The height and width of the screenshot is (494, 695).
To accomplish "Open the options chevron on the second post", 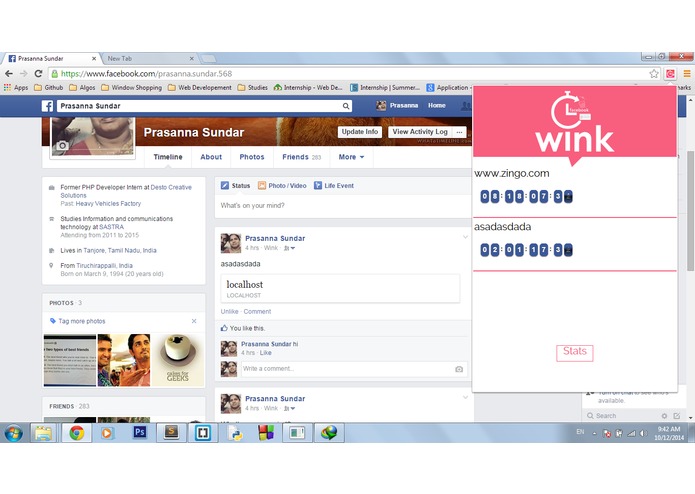I will pos(465,397).
